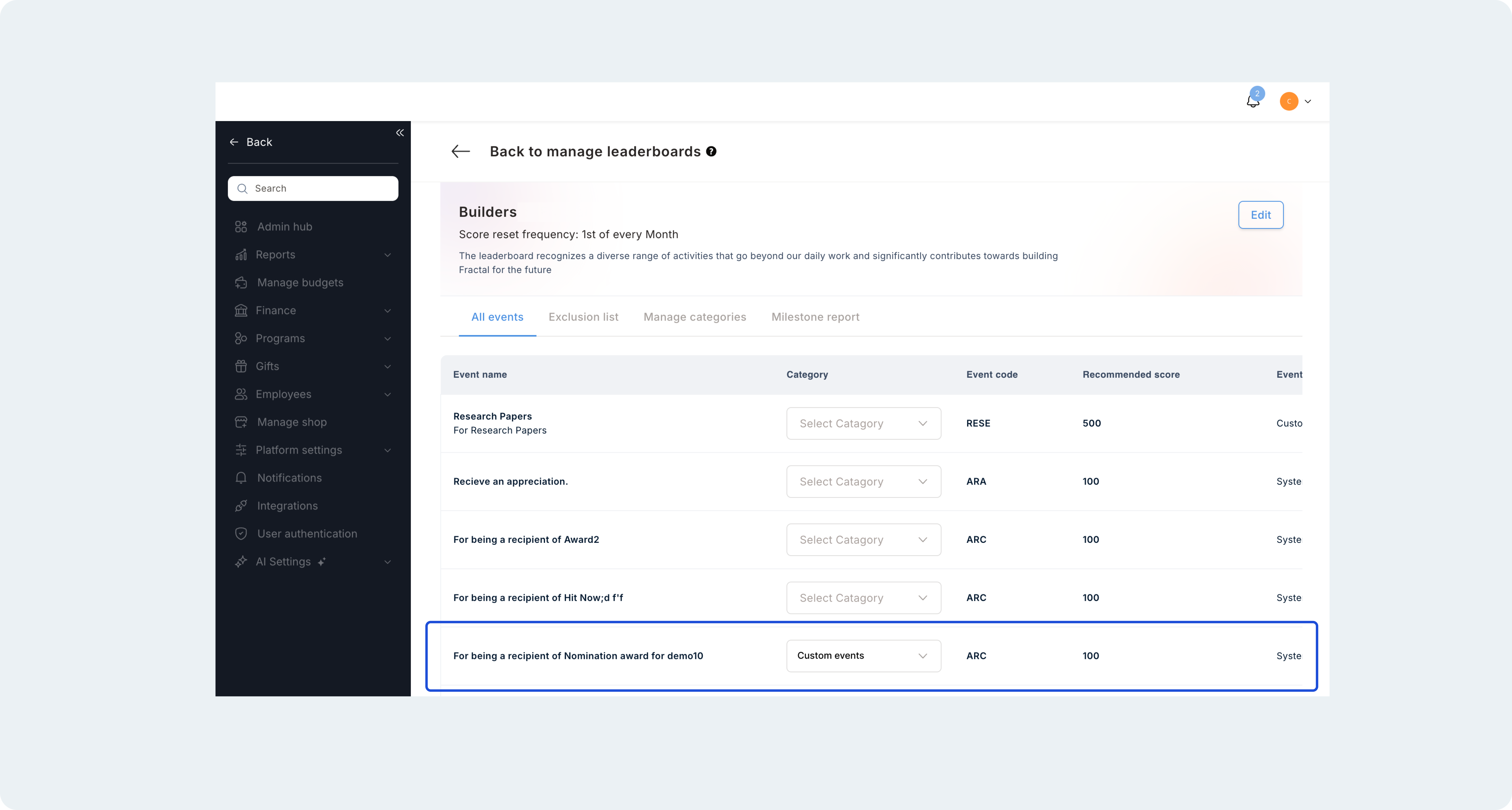The width and height of the screenshot is (1512, 810).
Task: Open category dropdown for Research Papers
Action: (x=863, y=423)
